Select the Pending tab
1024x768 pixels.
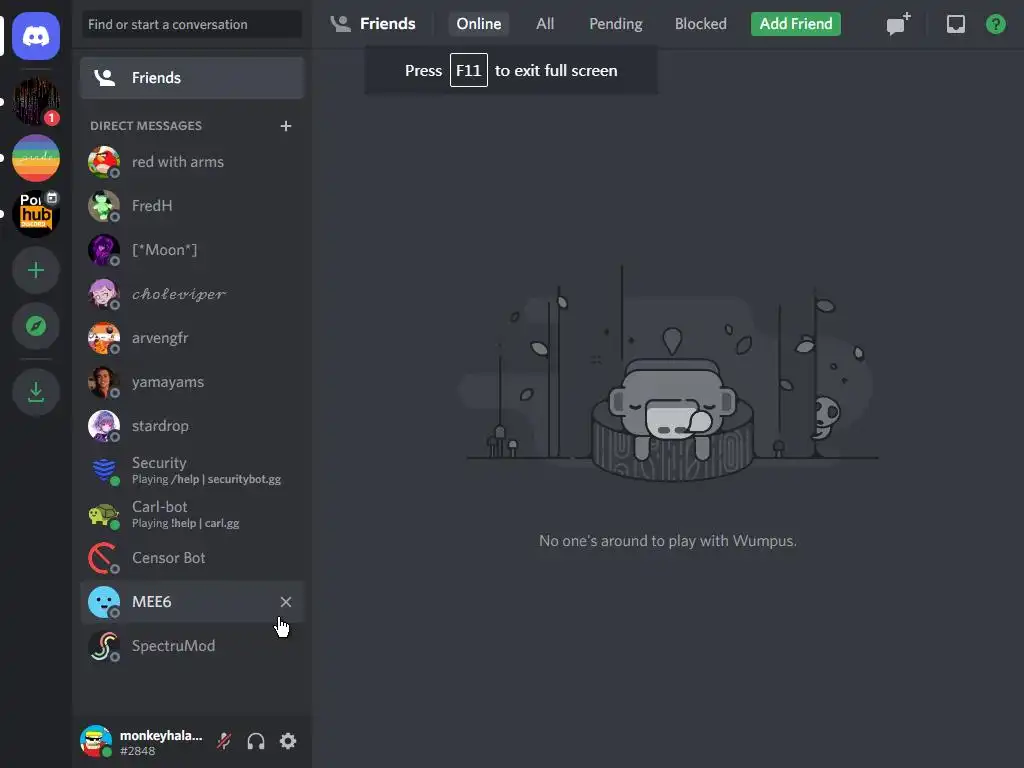click(x=615, y=24)
